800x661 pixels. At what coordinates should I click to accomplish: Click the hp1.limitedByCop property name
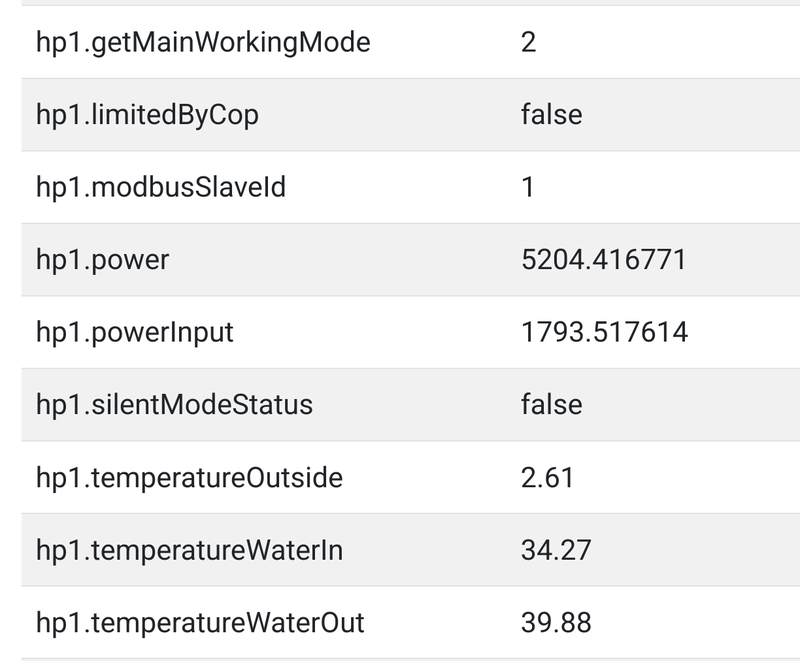[x=147, y=115]
